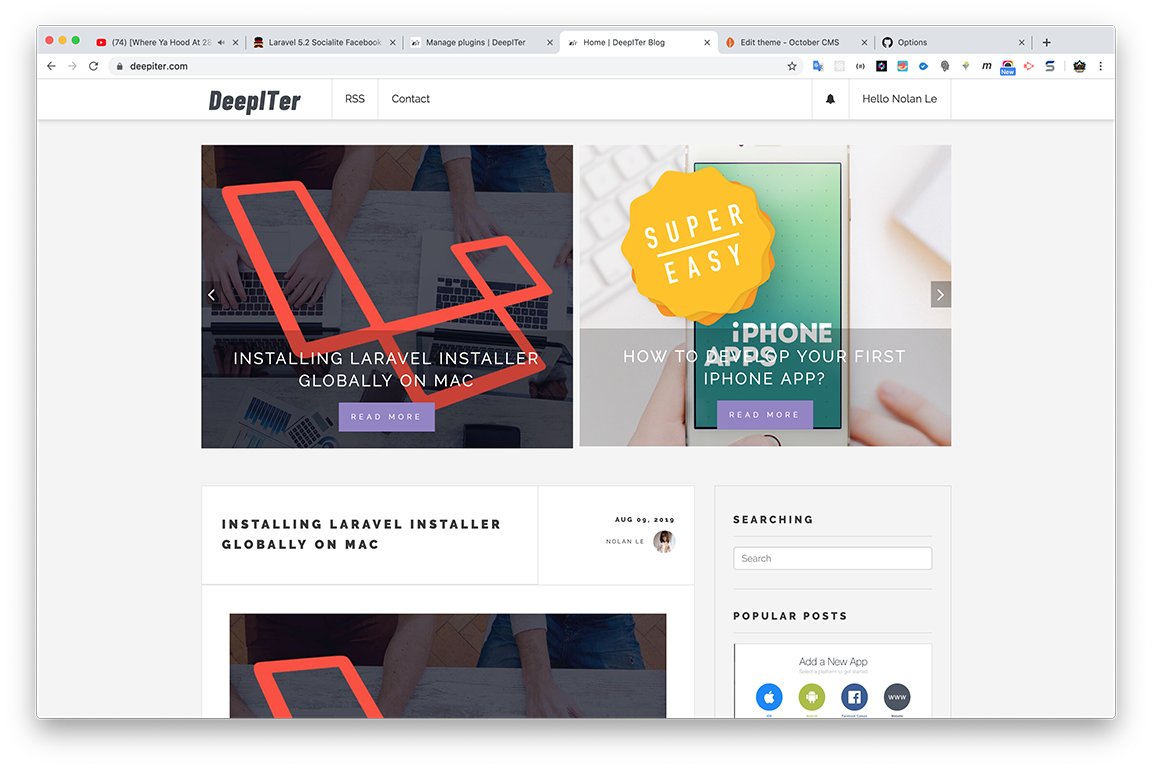Viewport: 1152px width, 768px height.
Task: Switch to Laravel 5.2 Socialite Facebook tab
Action: tap(324, 43)
